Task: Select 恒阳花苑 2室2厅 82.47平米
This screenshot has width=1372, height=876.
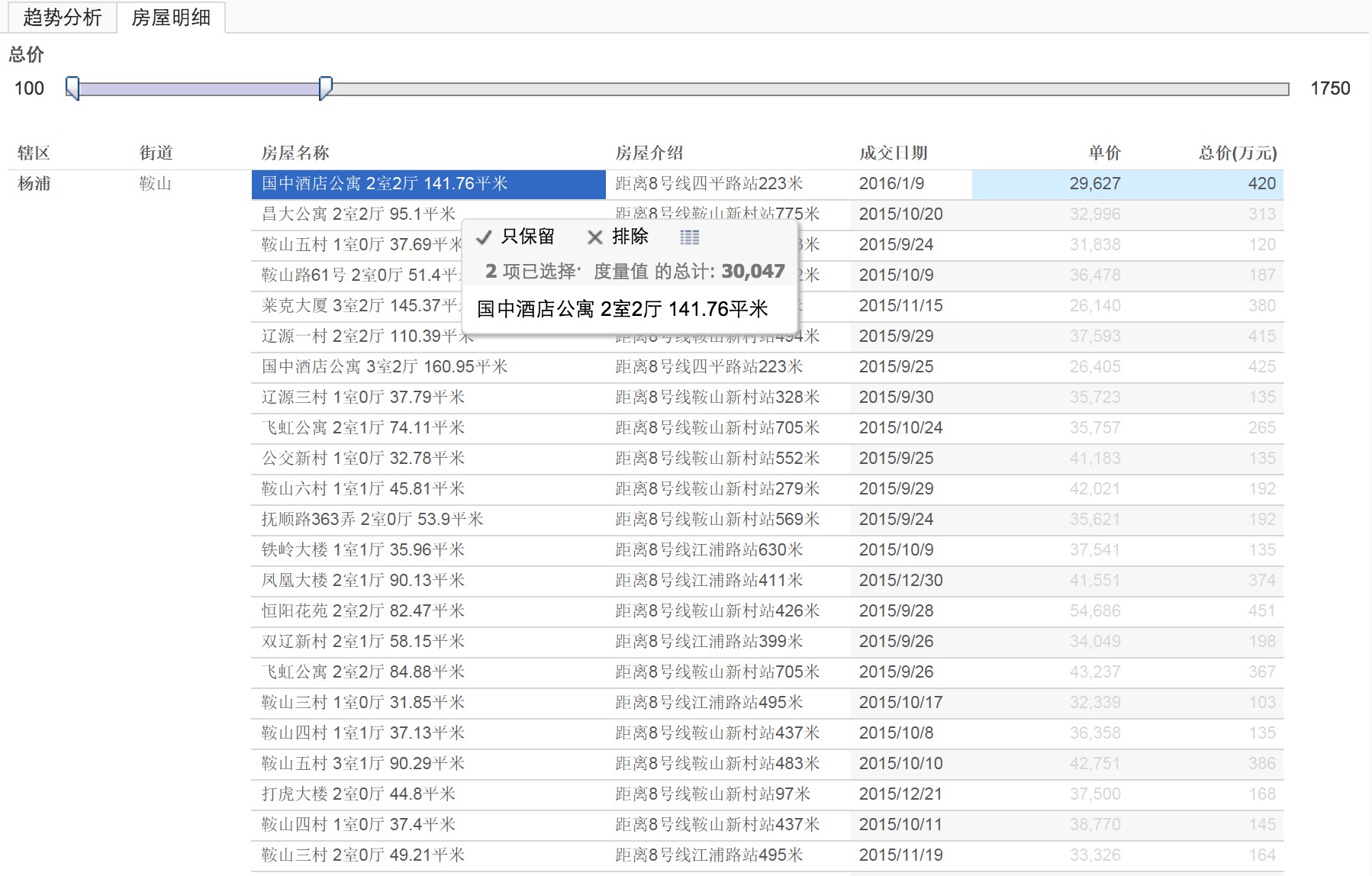Action: tap(363, 610)
